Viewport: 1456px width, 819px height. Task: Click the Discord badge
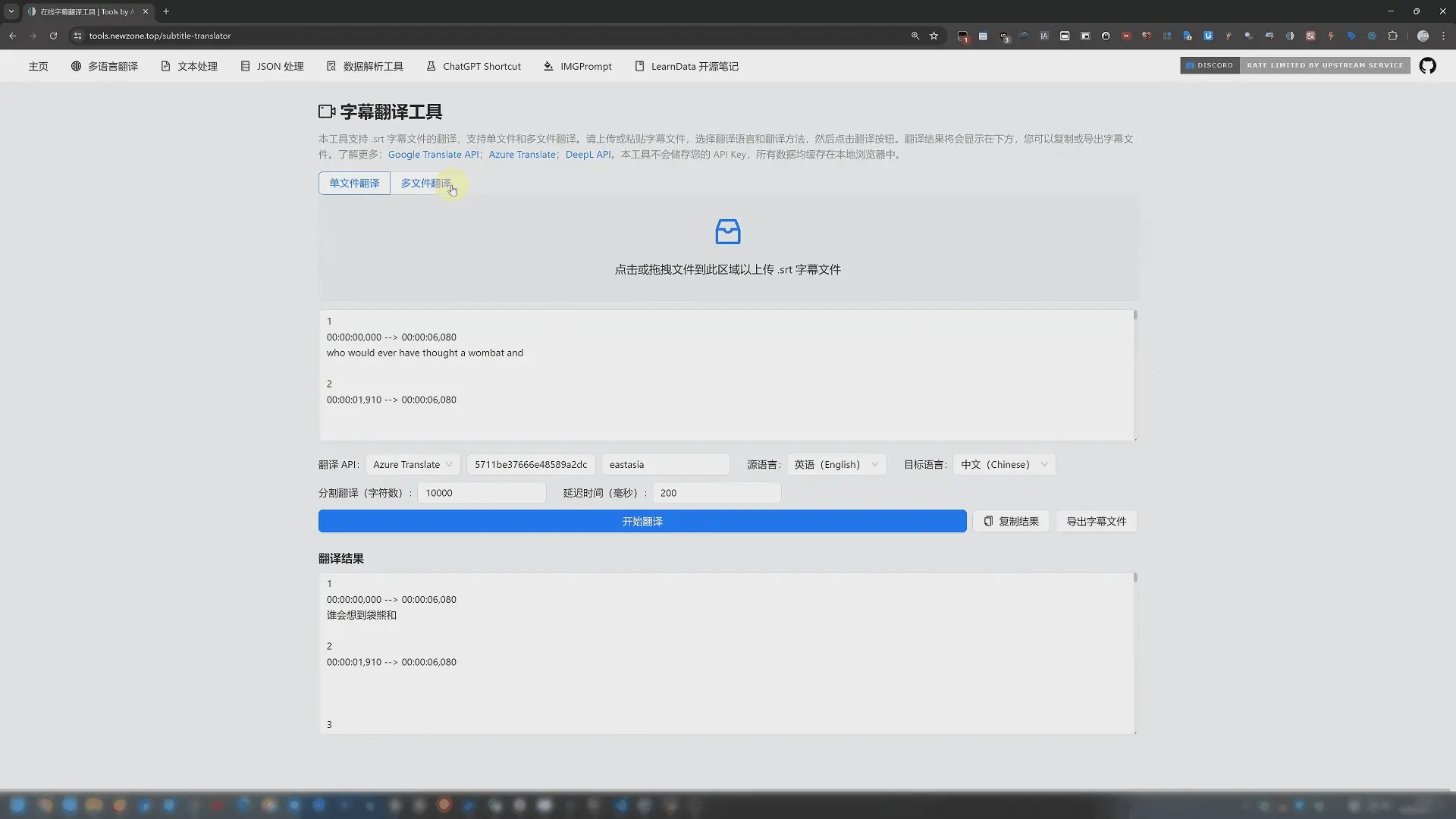tap(1210, 65)
